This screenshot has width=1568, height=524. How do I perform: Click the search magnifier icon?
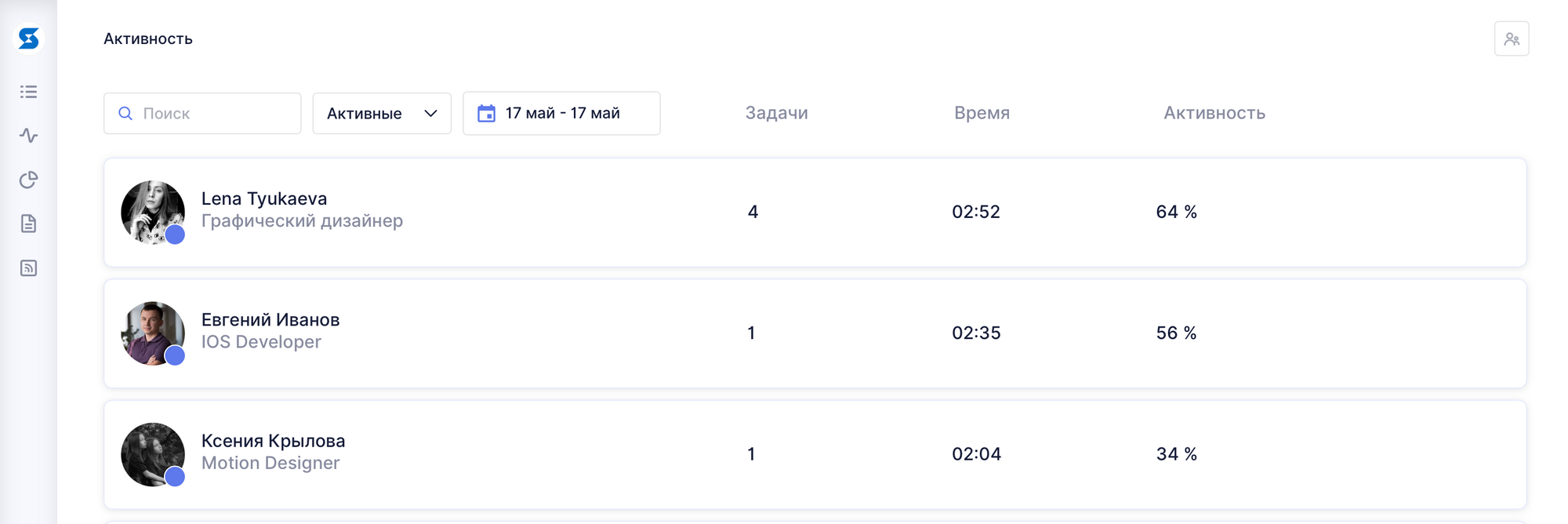tap(125, 114)
